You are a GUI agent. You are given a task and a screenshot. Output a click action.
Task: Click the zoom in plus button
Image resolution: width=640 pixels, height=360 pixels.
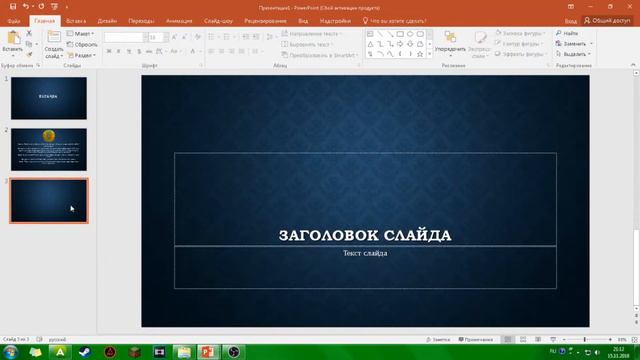(610, 339)
